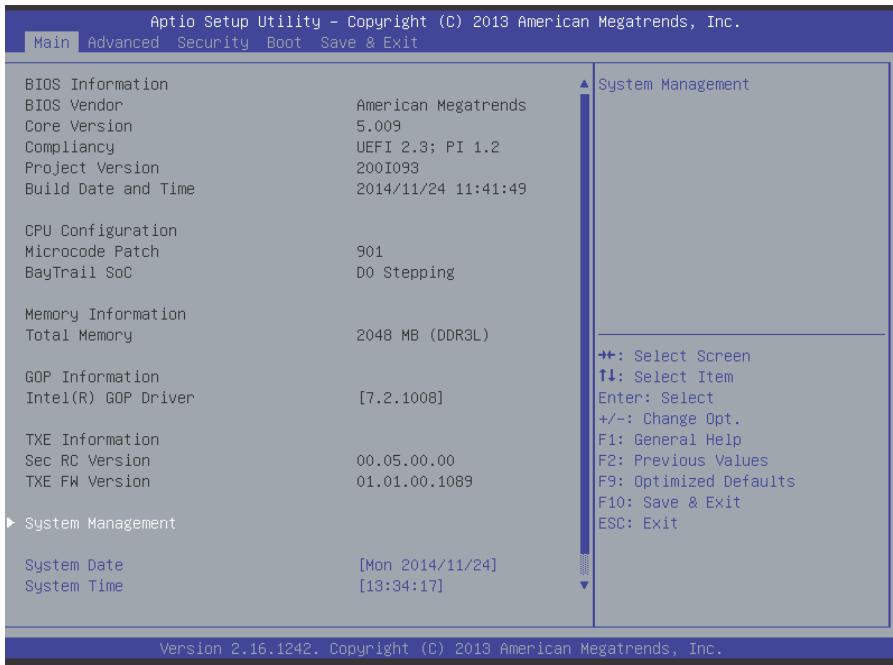This screenshot has width=893, height=665.
Task: Click the Total Memory value
Action: (423, 335)
